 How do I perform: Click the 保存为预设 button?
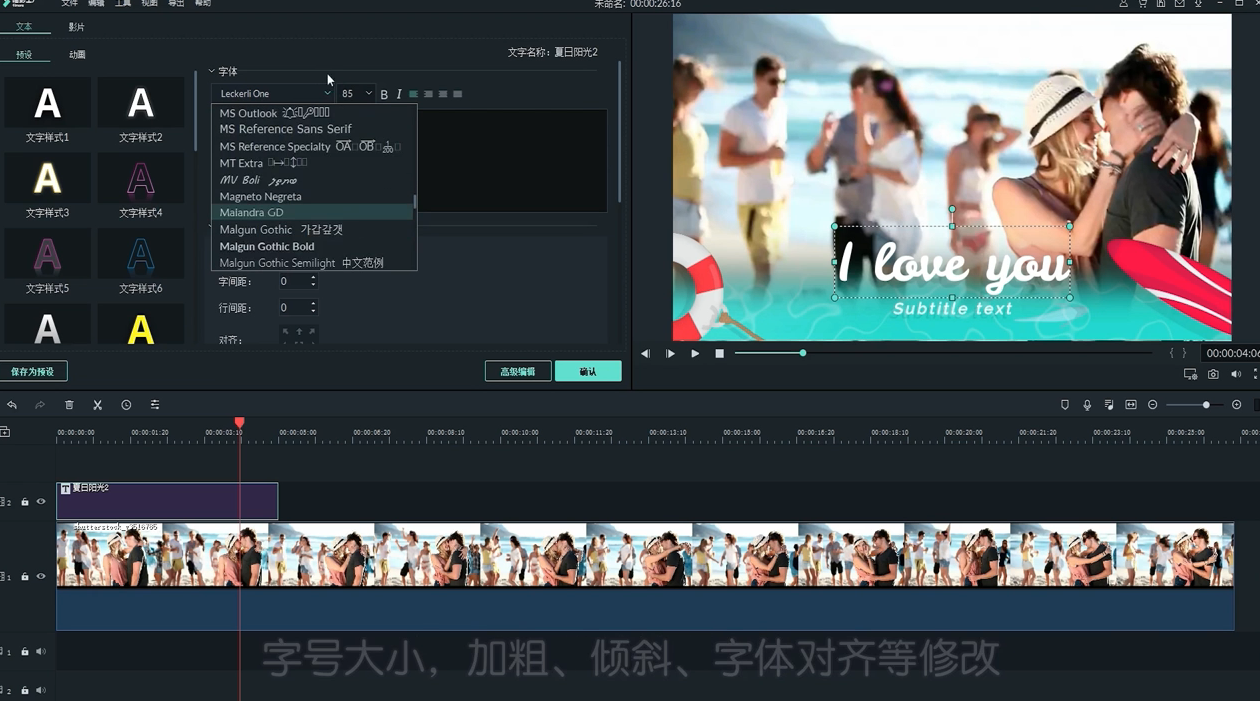coord(33,372)
